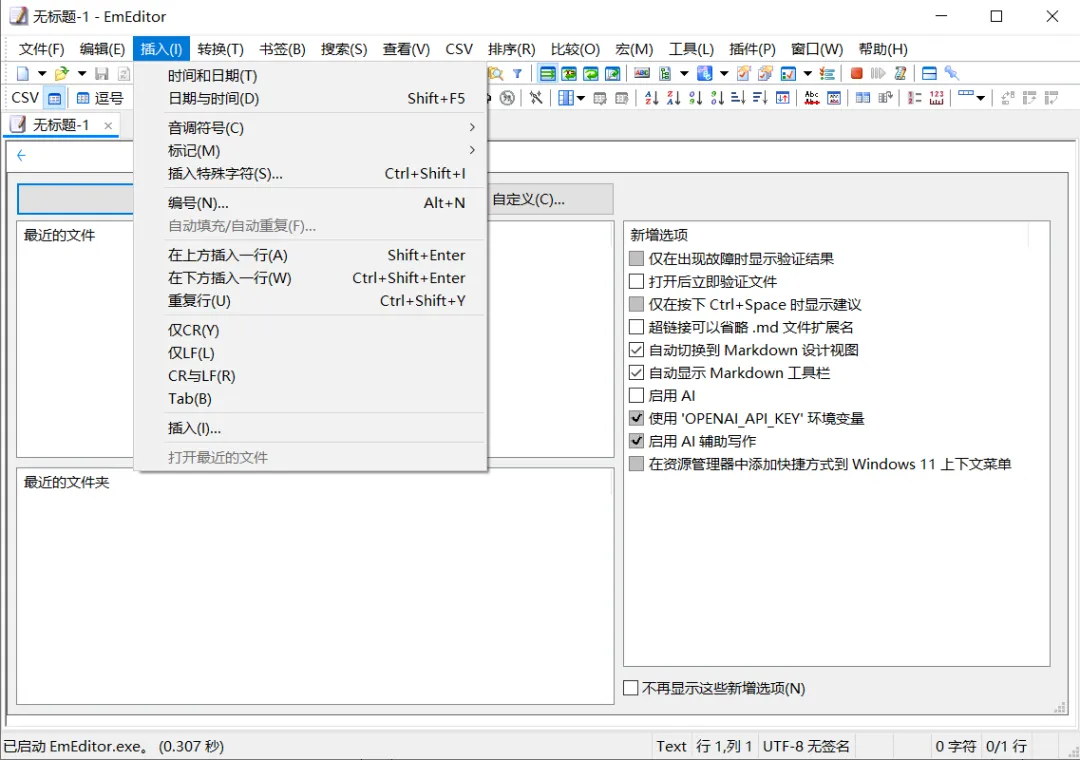Toggle '使用 OPENAI_API_KEY 环境变量' checkbox

[636, 418]
